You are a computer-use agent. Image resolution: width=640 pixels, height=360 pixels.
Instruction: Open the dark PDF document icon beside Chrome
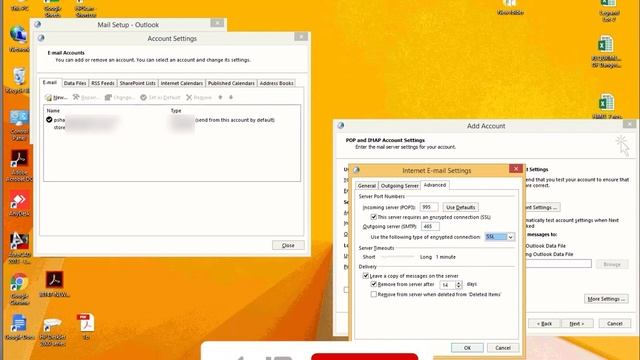coord(54,283)
